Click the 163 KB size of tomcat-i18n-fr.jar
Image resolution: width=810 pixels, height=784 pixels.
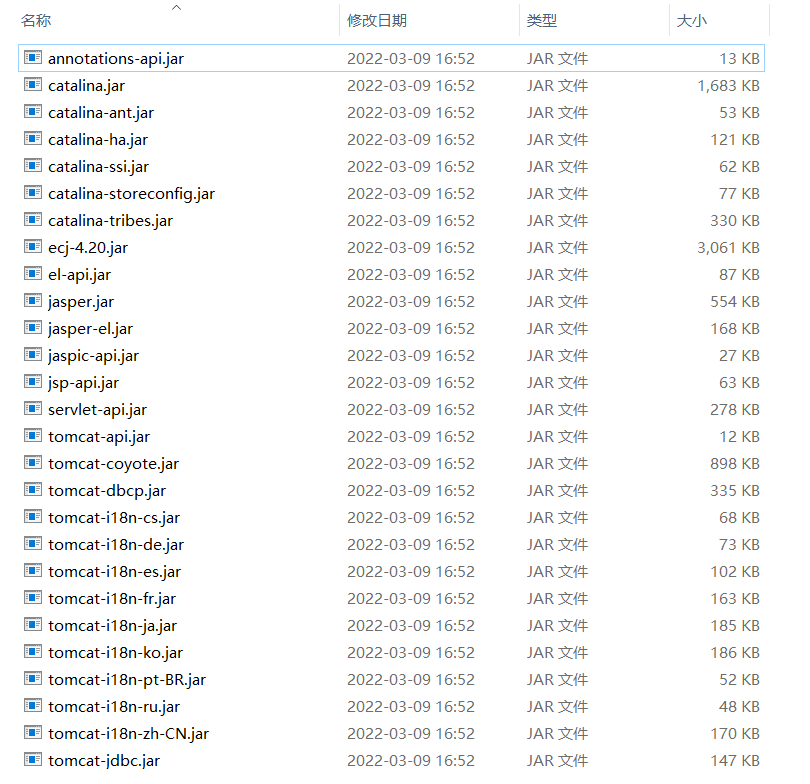(735, 598)
